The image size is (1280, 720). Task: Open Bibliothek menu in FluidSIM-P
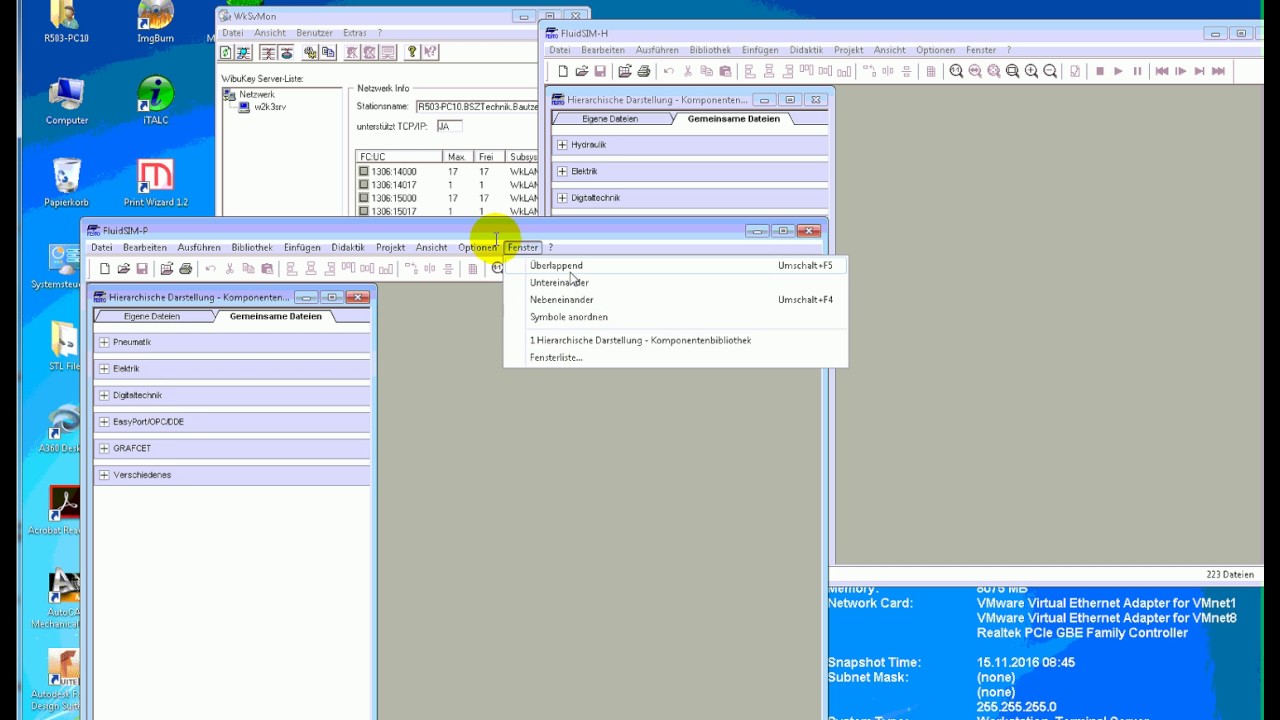252,247
